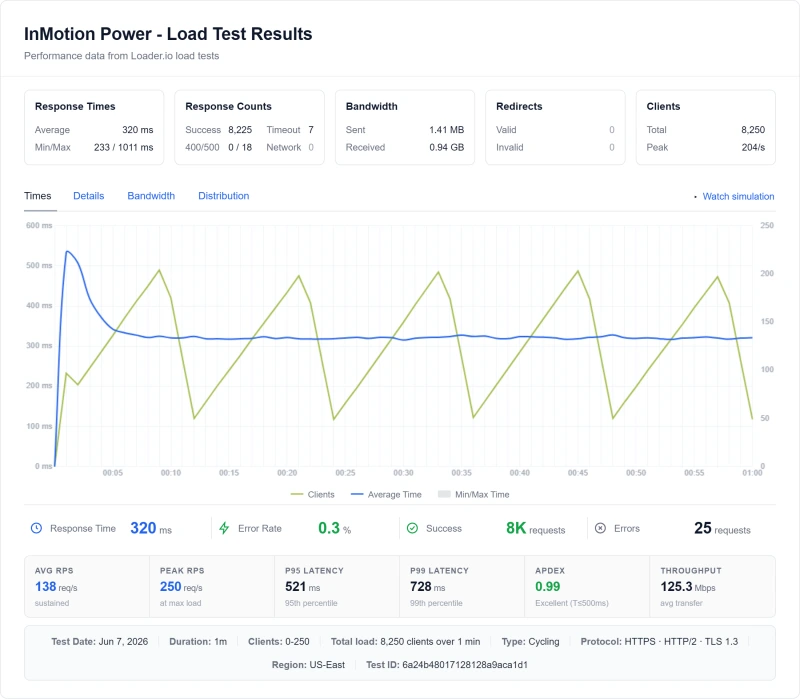Toggle the Min/Max Time legend entry

pyautogui.click(x=473, y=494)
